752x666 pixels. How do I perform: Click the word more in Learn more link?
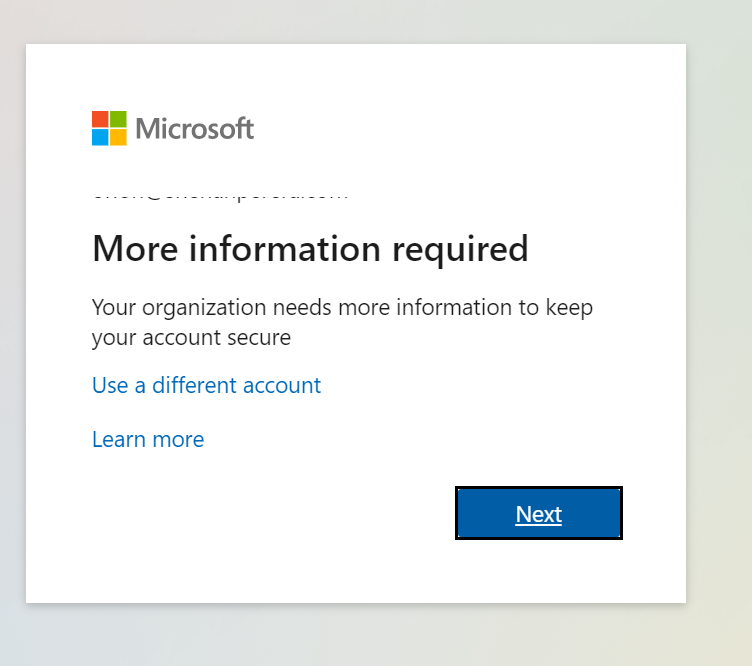178,439
